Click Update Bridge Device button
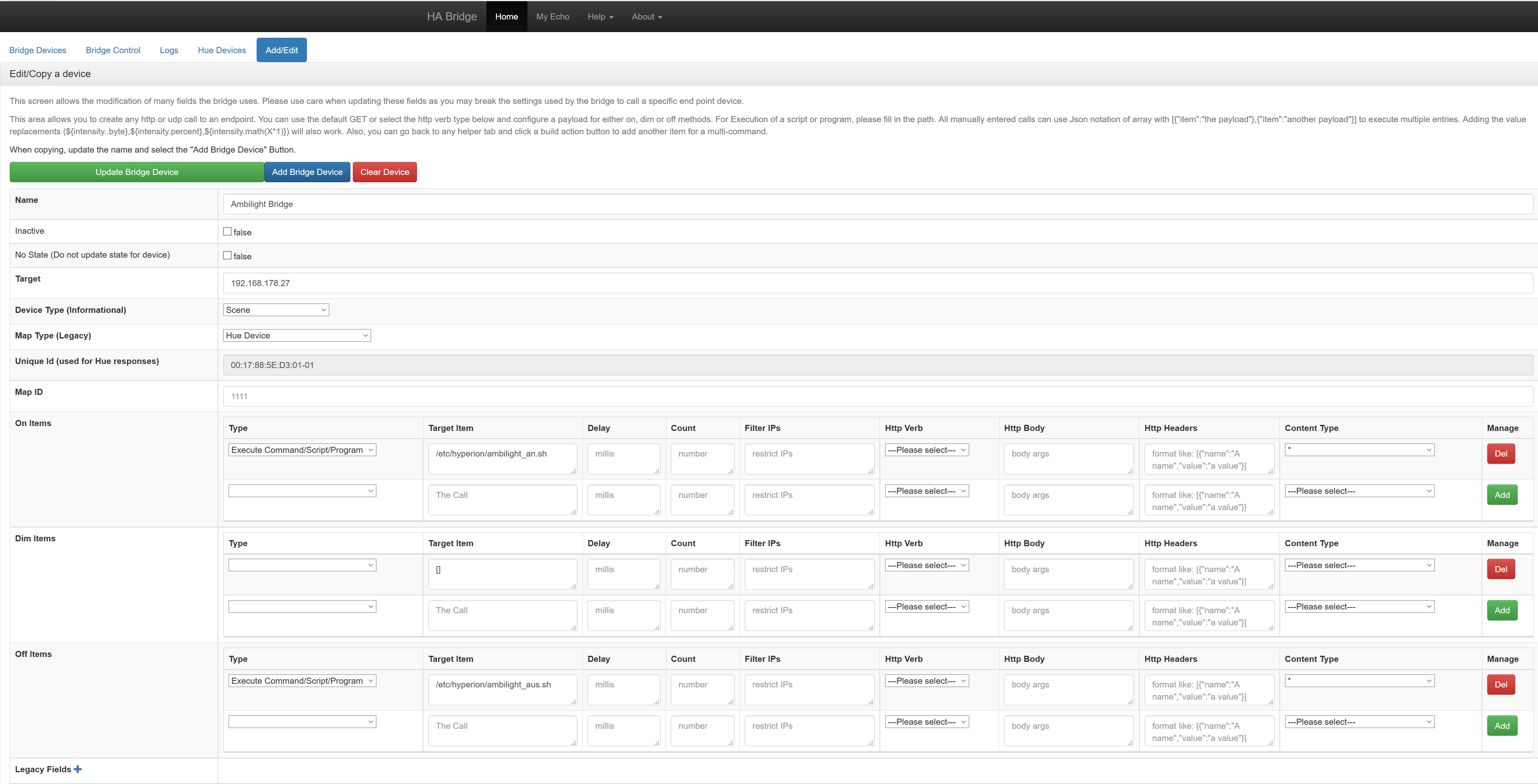Viewport: 1538px width, 784px height. [x=137, y=172]
